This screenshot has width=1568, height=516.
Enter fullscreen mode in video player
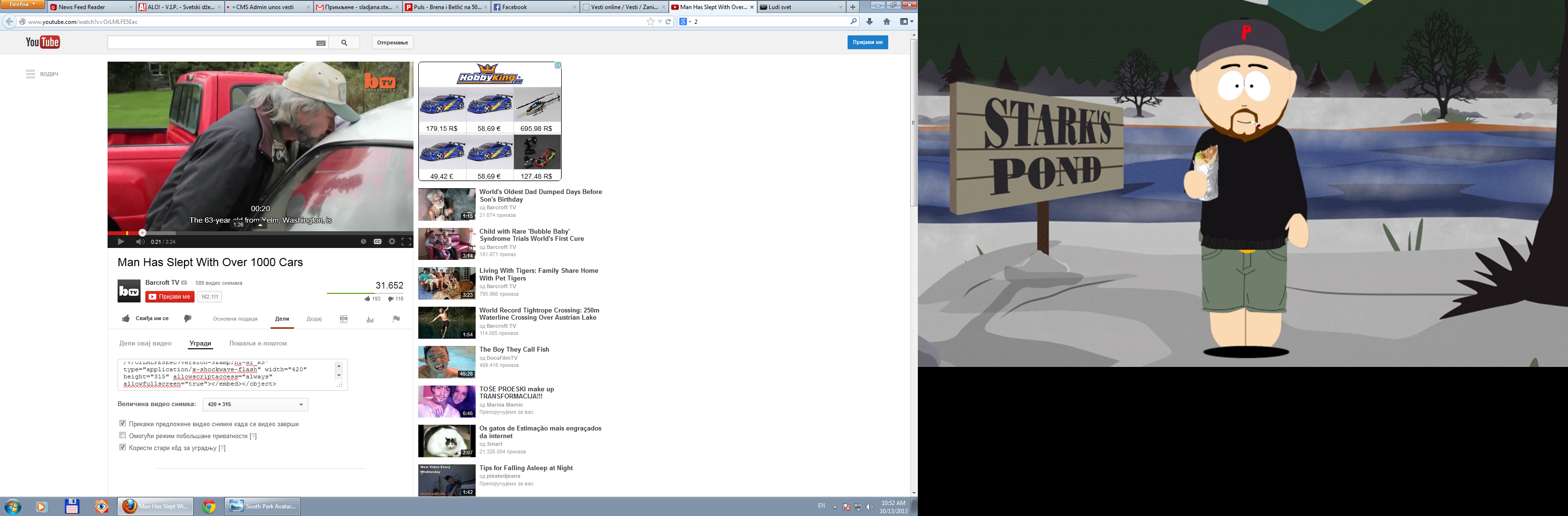click(406, 242)
